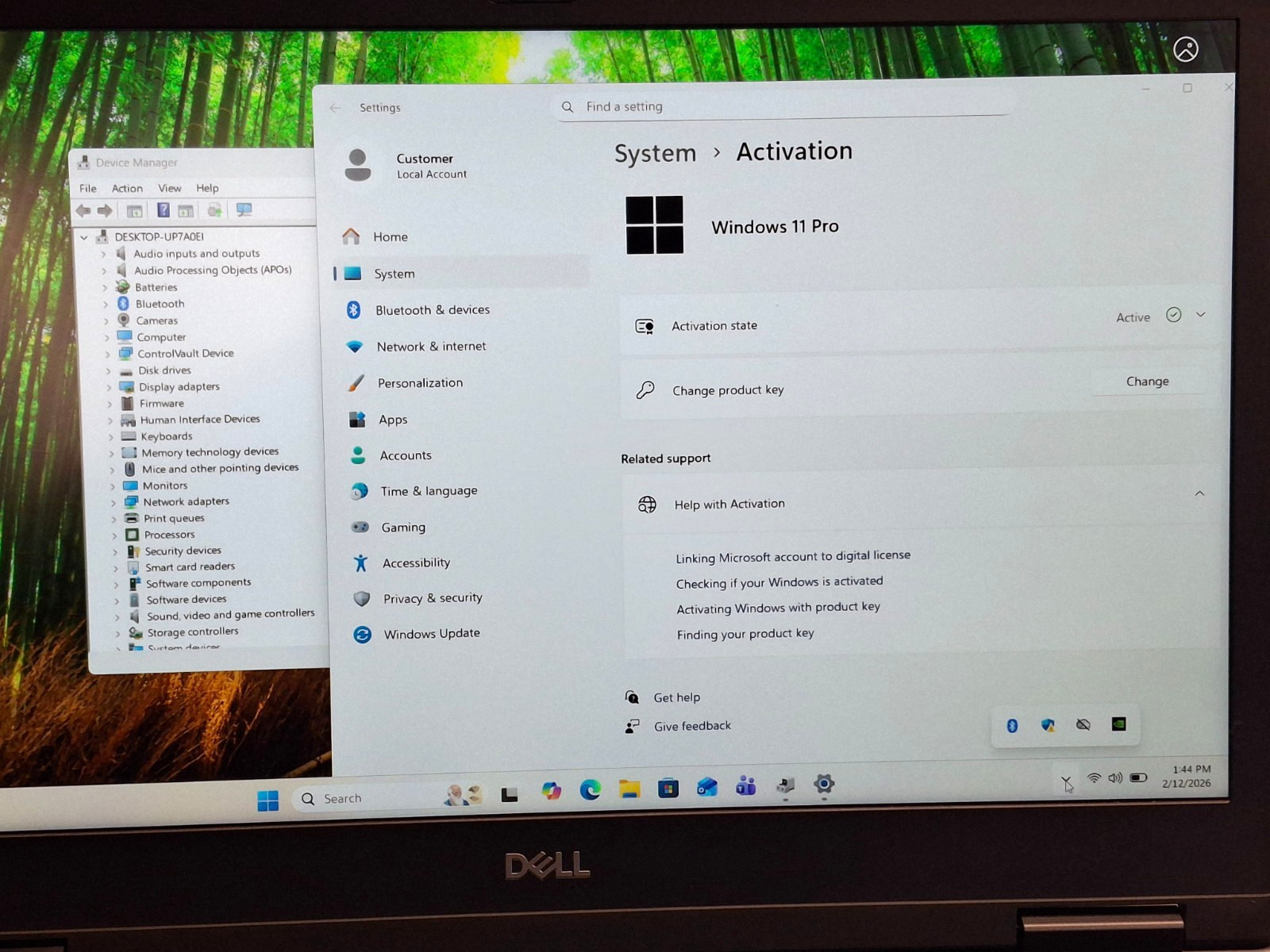This screenshot has height=952, width=1270.
Task: Click Wi-Fi icon in system tray
Action: click(1094, 778)
